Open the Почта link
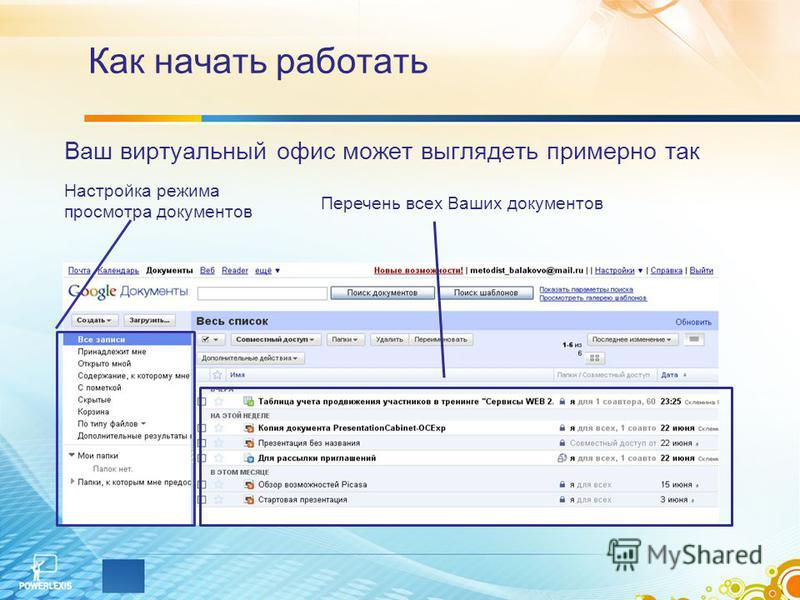The image size is (800, 600). (x=79, y=270)
